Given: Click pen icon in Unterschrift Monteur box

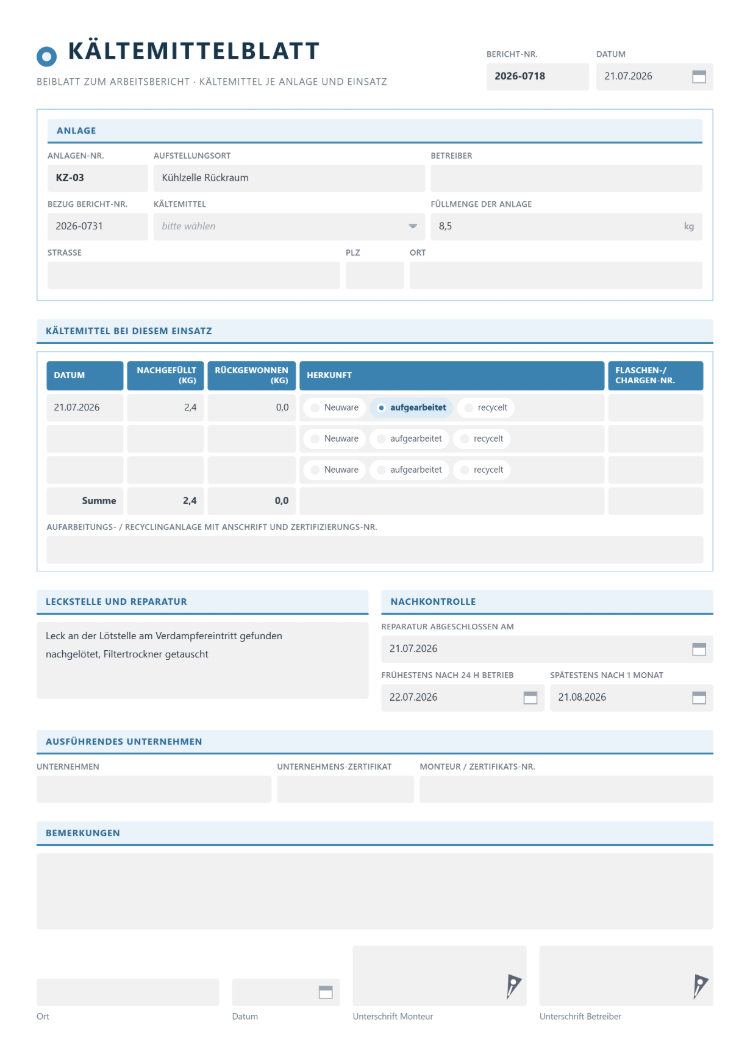Looking at the screenshot, I should point(513,986).
